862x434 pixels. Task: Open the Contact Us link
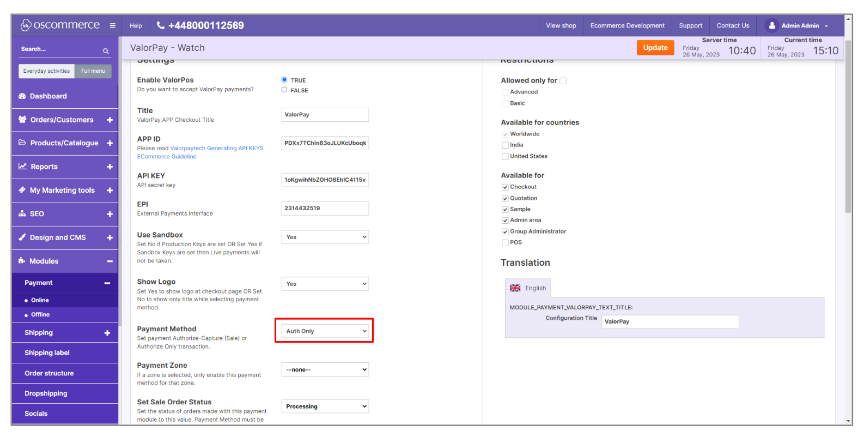[733, 25]
